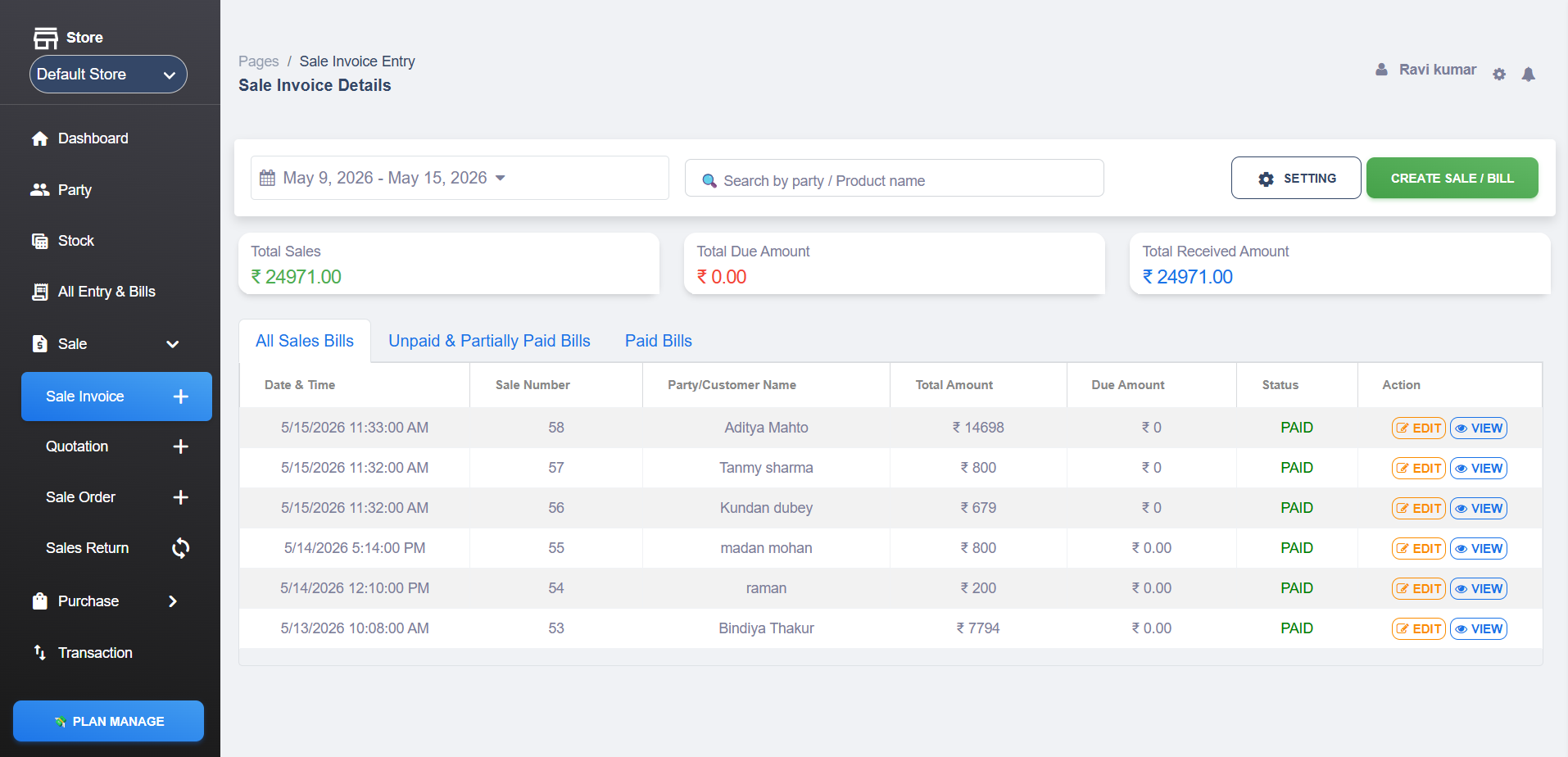The image size is (1568, 757).
Task: Switch to Unpaid & Partially Paid Bills tab
Action: tap(489, 341)
